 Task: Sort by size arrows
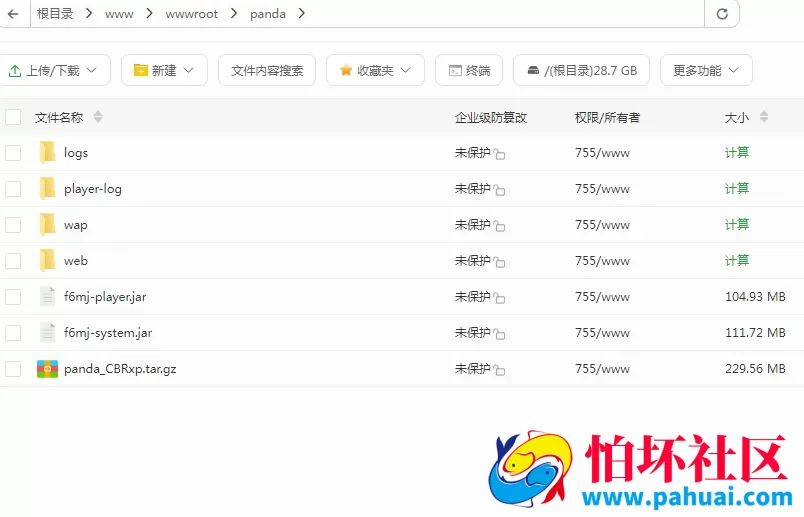click(763, 117)
